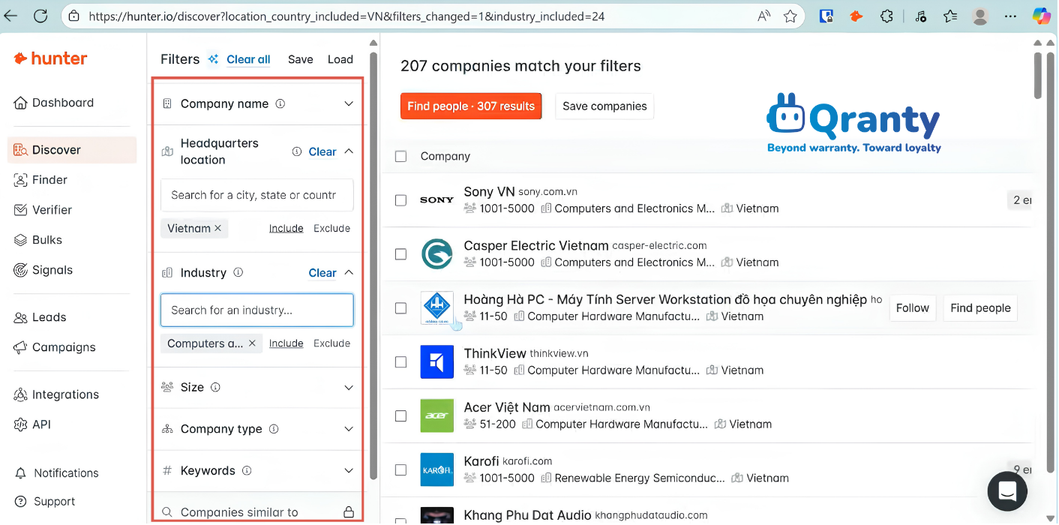
Task: Click info icon beside Headquarters location
Action: pyautogui.click(x=296, y=152)
